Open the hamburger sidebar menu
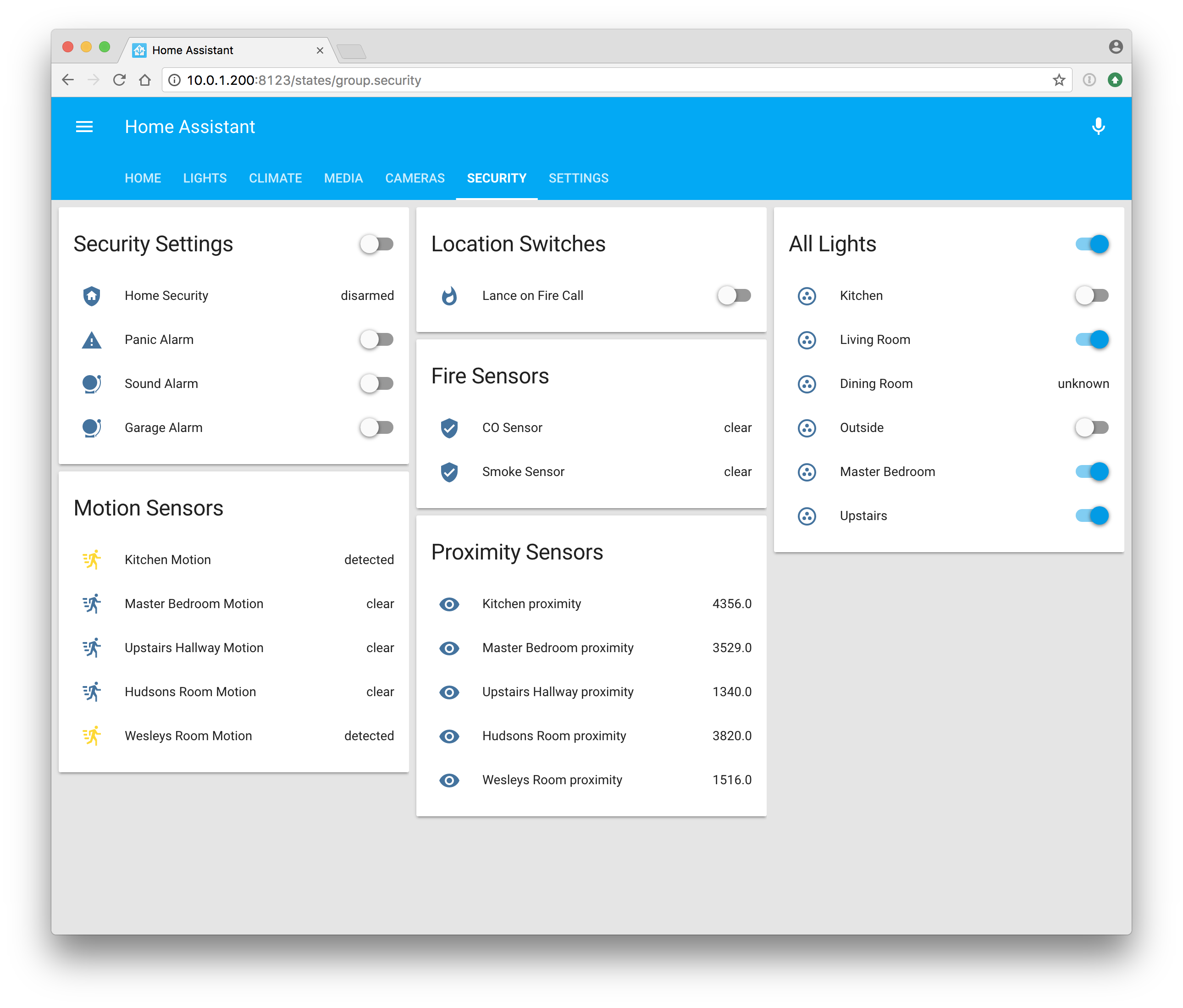The image size is (1183, 1008). point(84,127)
